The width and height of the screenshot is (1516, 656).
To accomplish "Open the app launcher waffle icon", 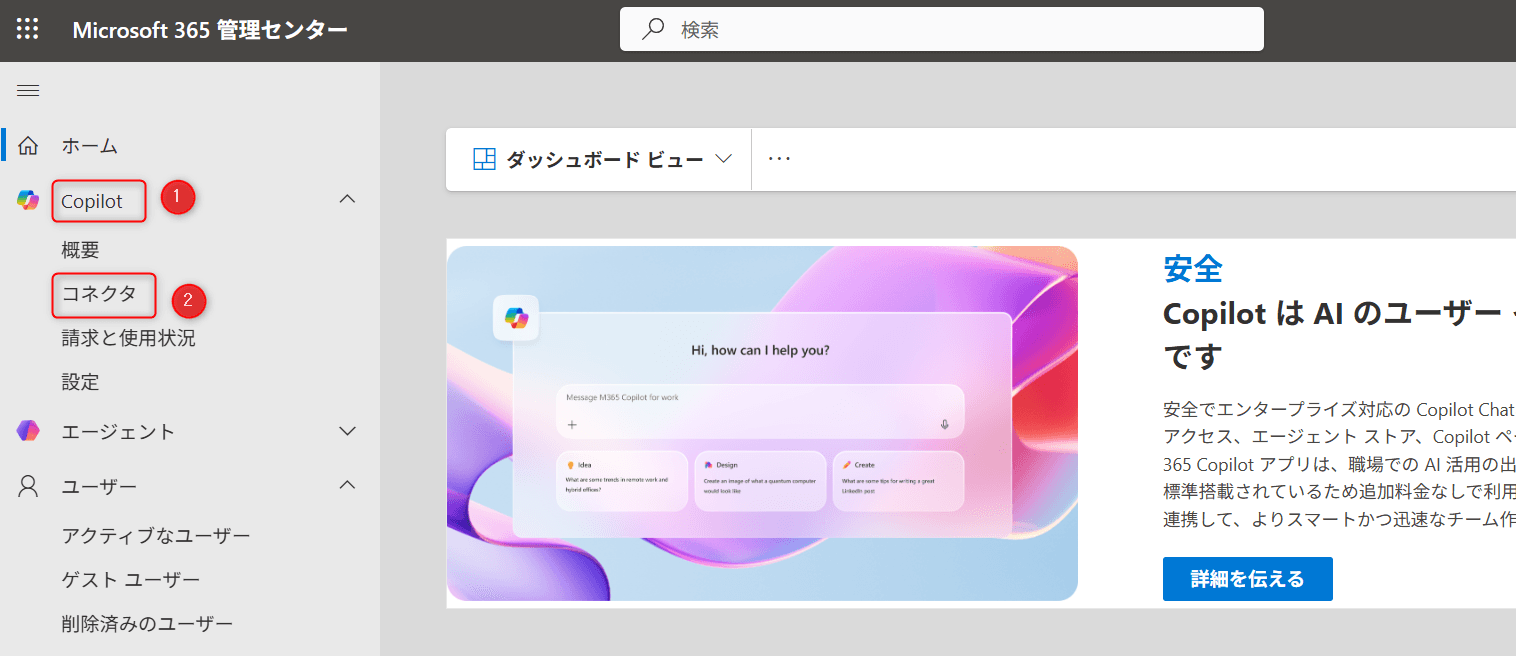I will pyautogui.click(x=28, y=29).
